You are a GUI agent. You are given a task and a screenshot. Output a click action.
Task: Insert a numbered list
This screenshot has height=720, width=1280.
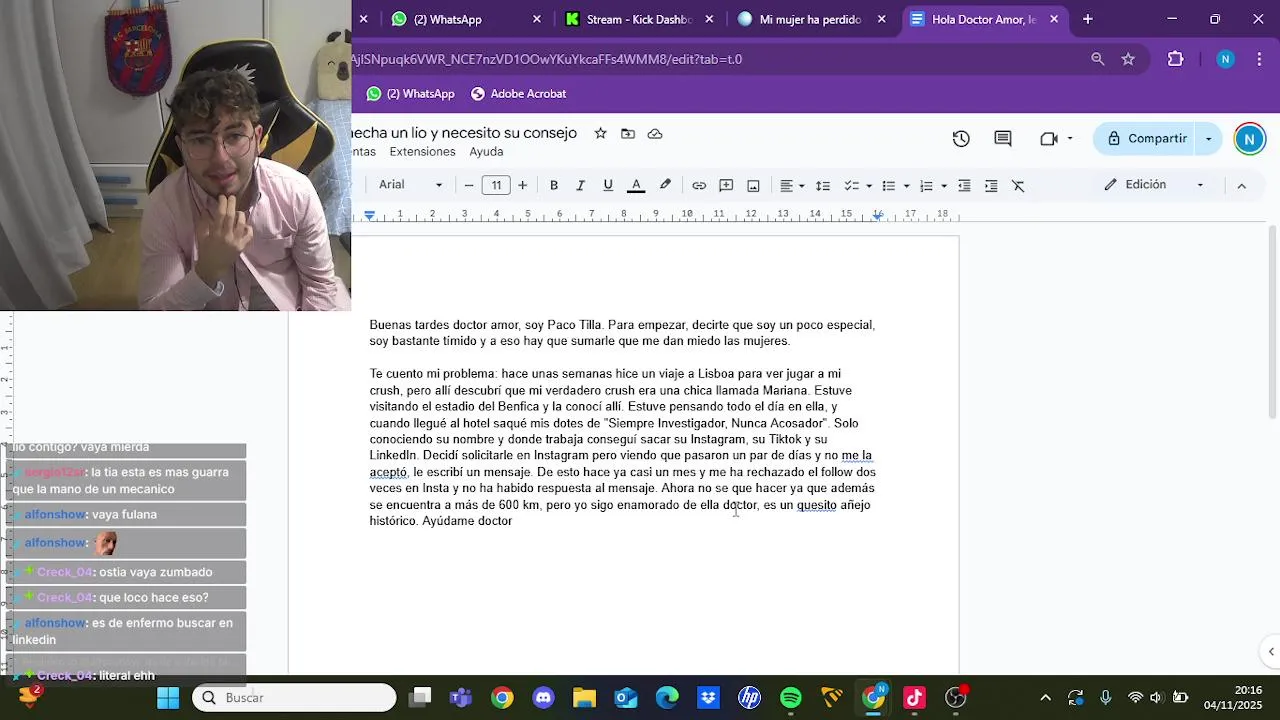point(926,185)
